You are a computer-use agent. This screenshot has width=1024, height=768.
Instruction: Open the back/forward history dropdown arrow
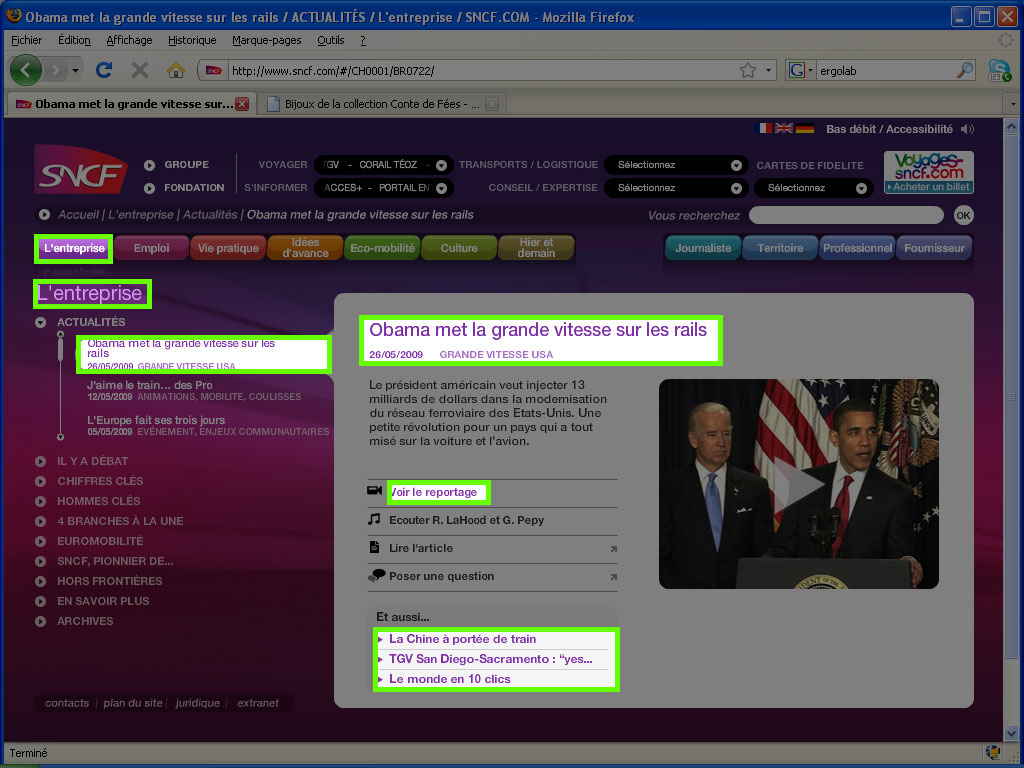point(76,70)
